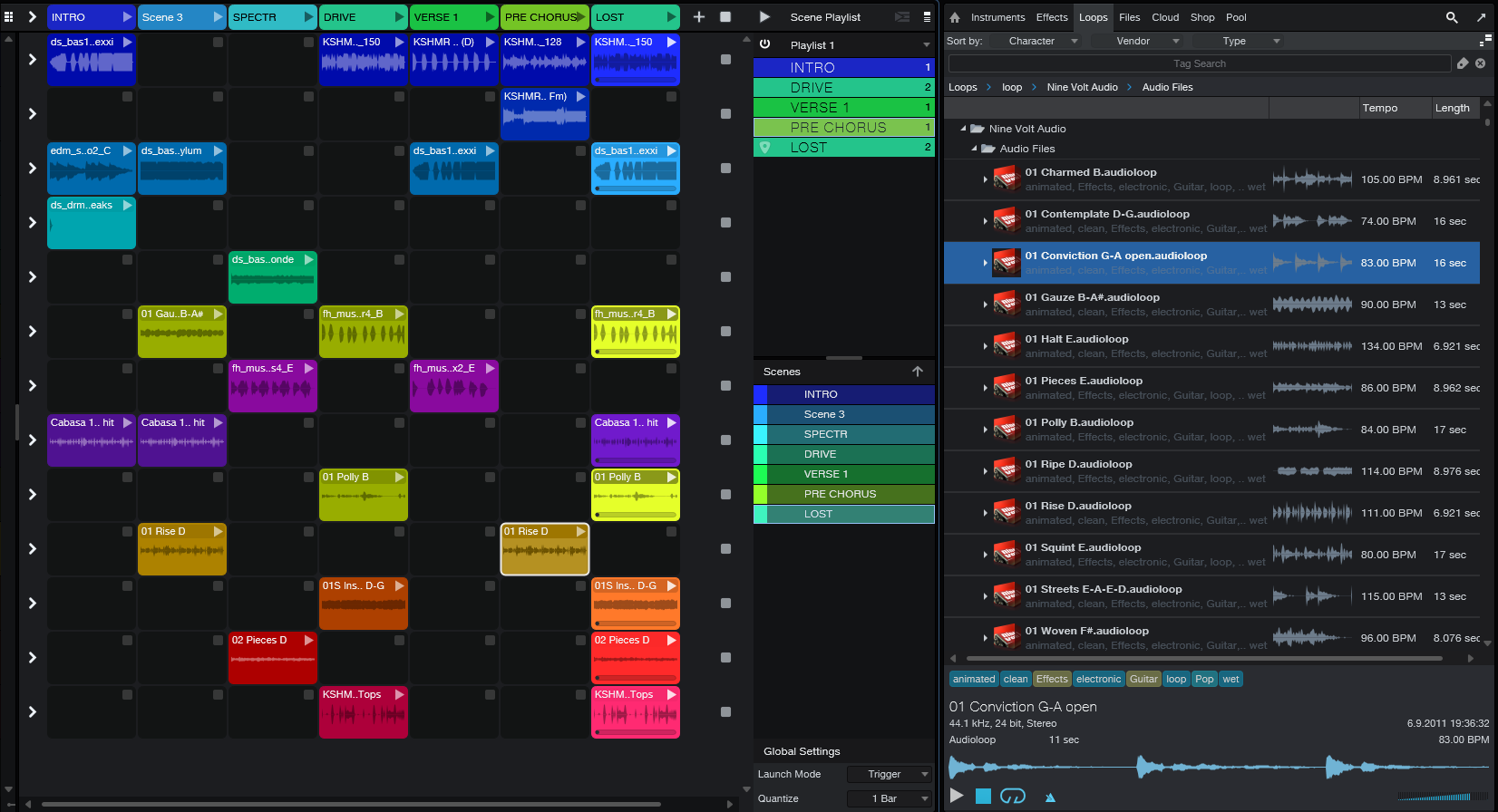The image size is (1498, 812).
Task: Launch the LOST scene play arrow
Action: coord(671,17)
